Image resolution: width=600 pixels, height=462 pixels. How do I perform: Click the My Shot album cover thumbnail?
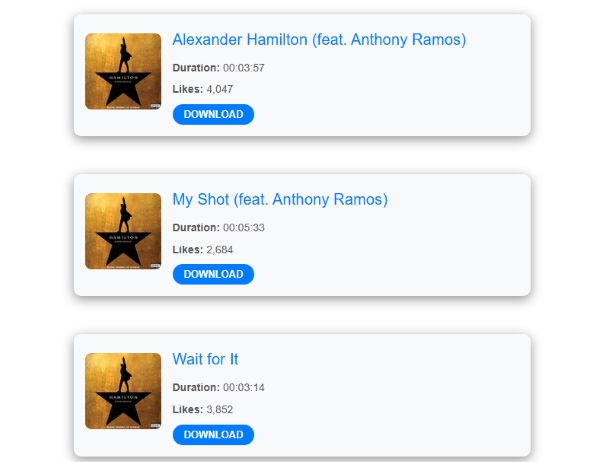click(x=123, y=231)
